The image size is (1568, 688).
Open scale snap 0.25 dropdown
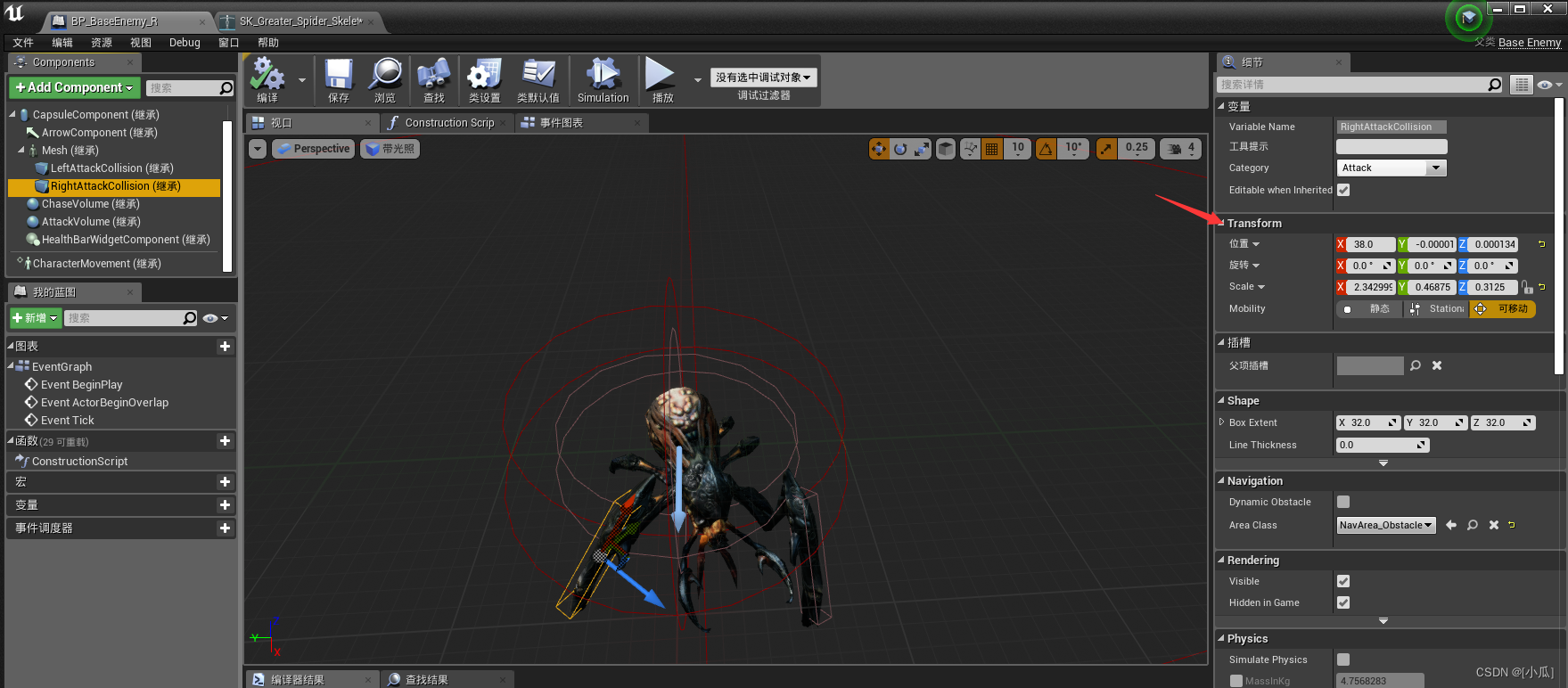pyautogui.click(x=1137, y=149)
